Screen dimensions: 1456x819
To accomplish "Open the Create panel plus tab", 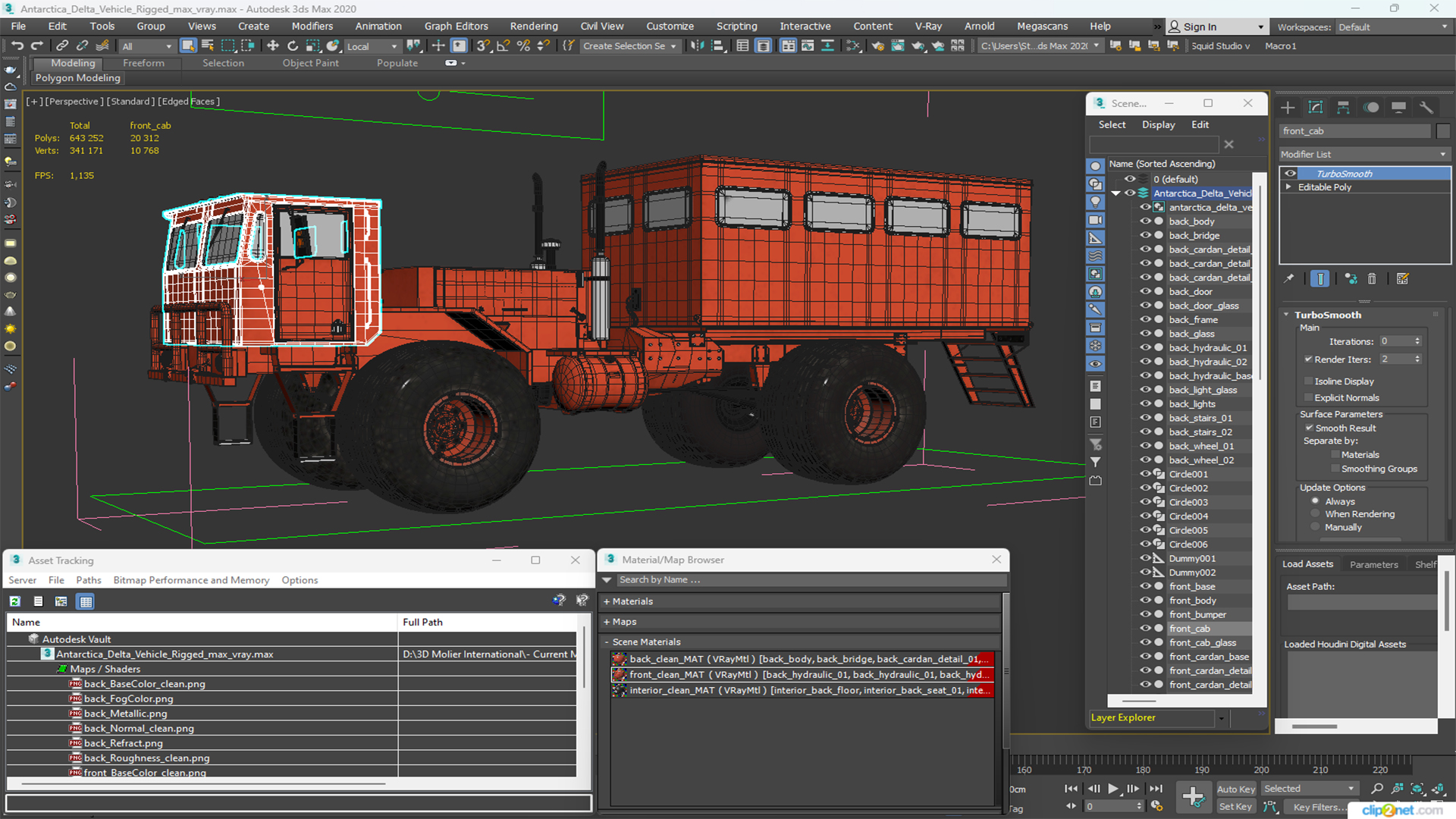I will [1288, 108].
